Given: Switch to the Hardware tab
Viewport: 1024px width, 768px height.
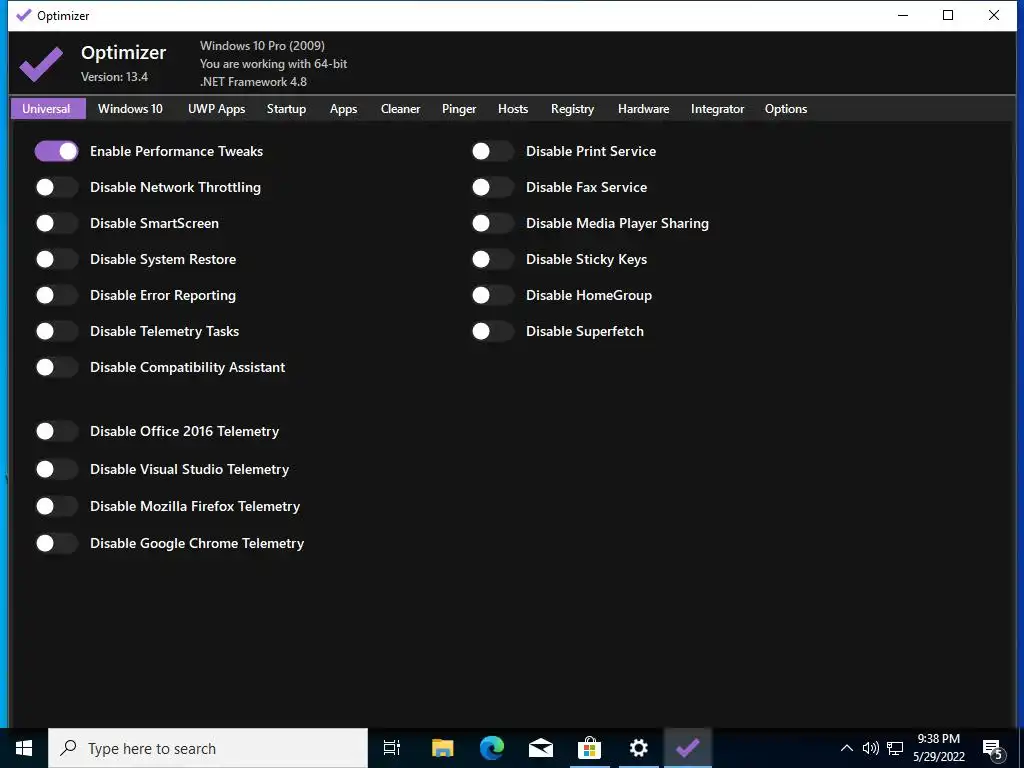Looking at the screenshot, I should pos(643,109).
